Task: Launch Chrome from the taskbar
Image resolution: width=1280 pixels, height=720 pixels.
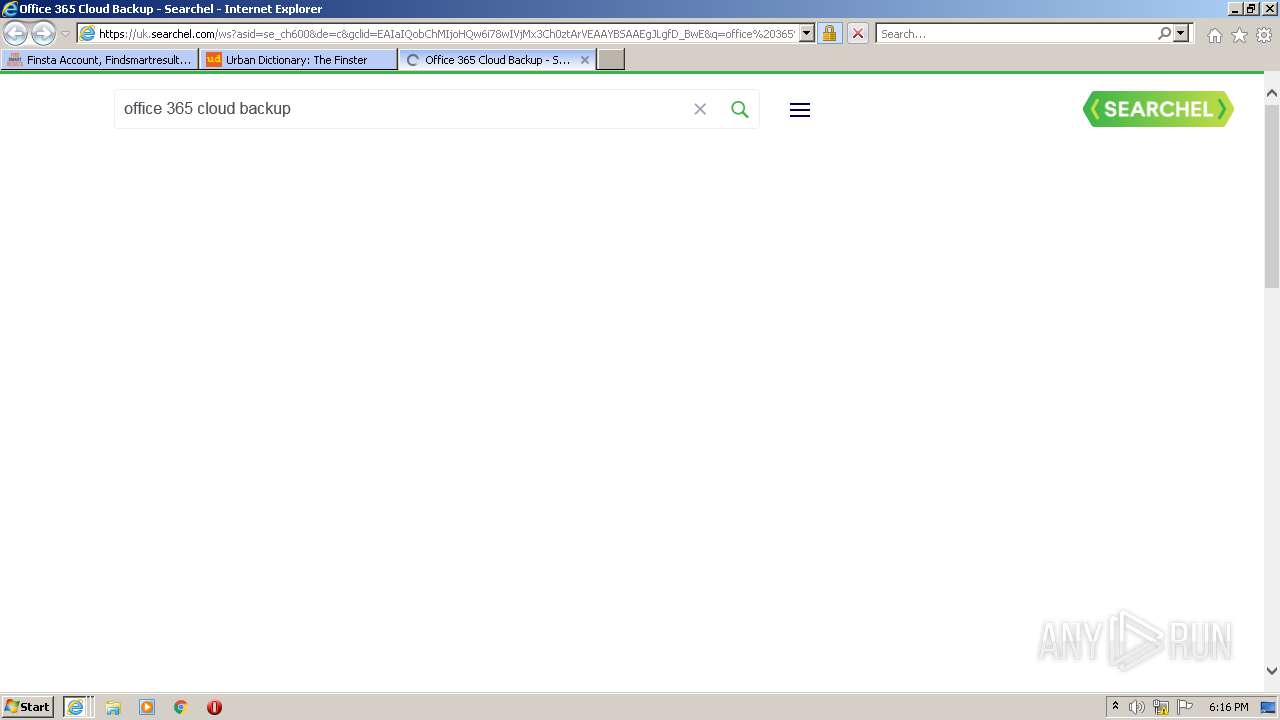Action: click(x=181, y=707)
